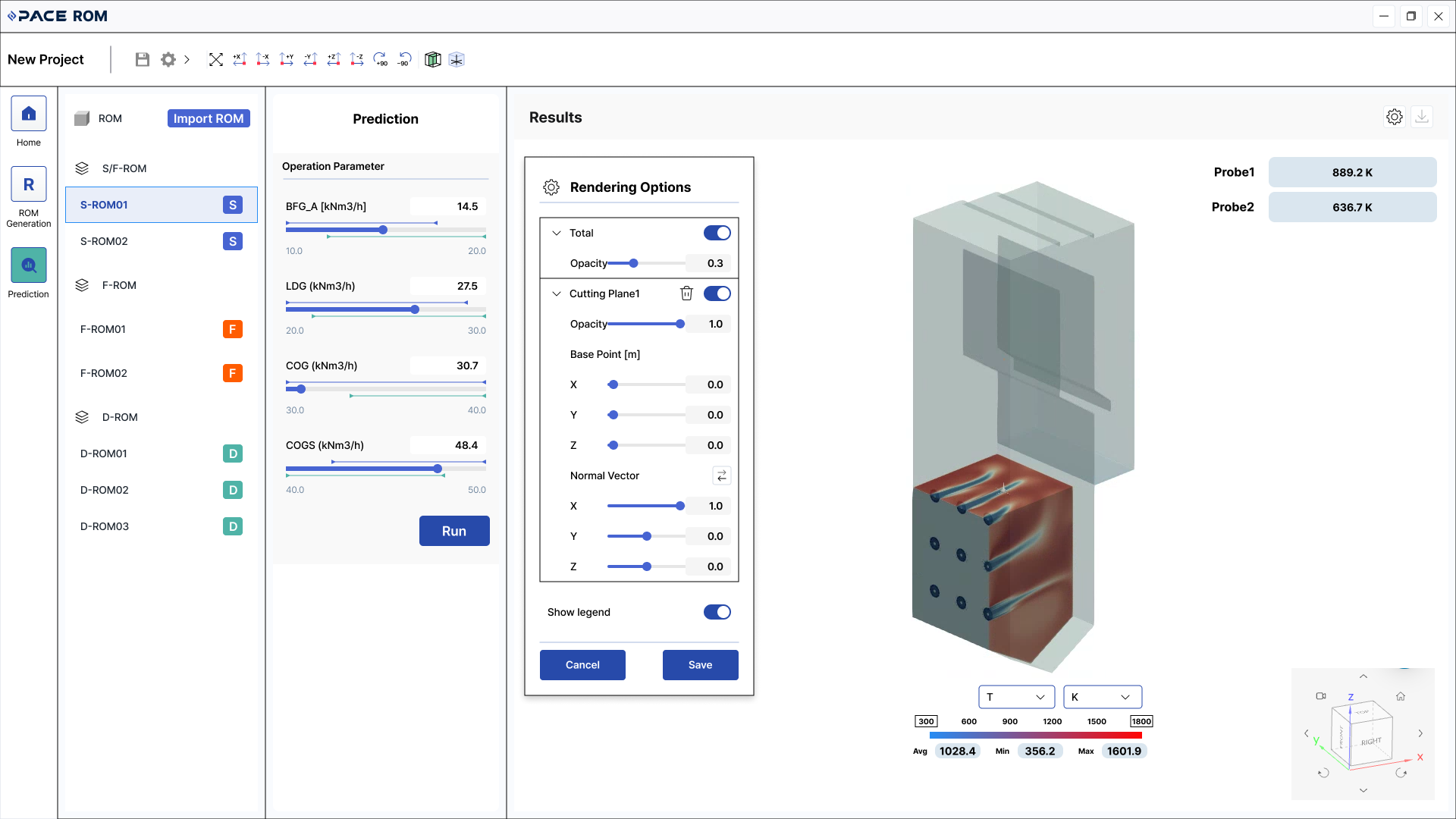Open the K unit dropdown

tap(1103, 697)
